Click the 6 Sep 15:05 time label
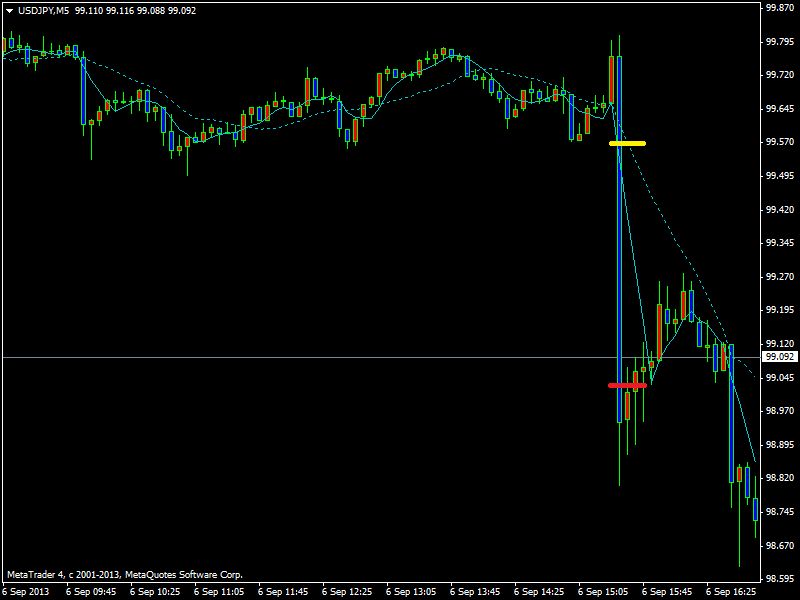Screen dimensions: 800x600 click(x=603, y=592)
